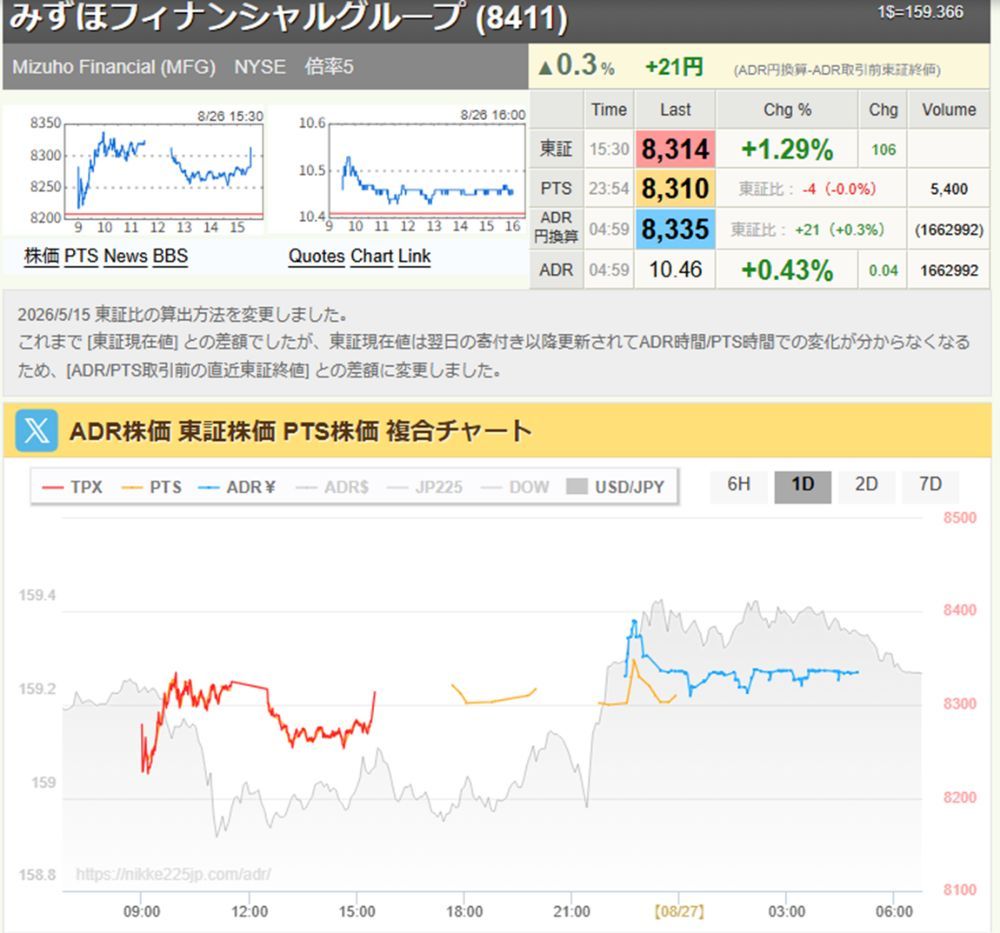1000x933 pixels.
Task: Click the Volume column header
Action: pyautogui.click(x=948, y=110)
